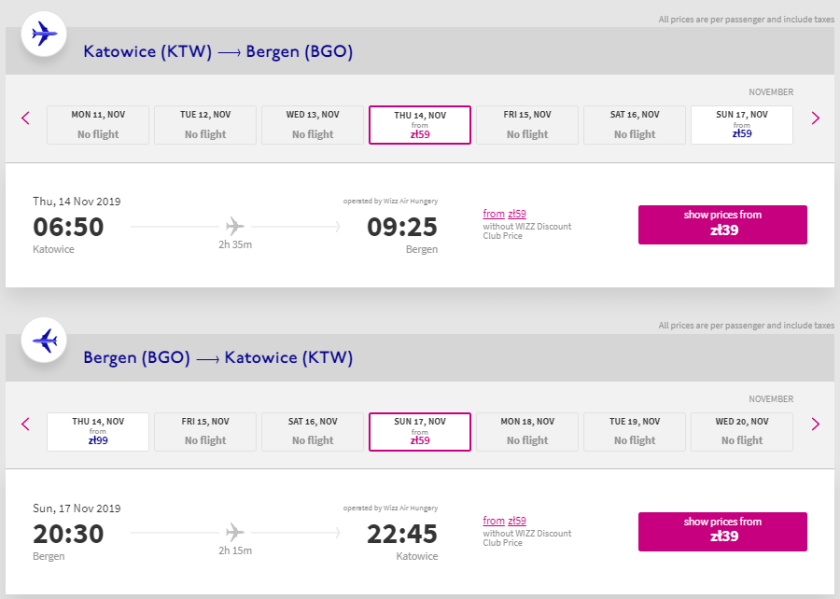Click plane icon above 2h 15m duration
This screenshot has height=599, width=840.
click(x=235, y=532)
